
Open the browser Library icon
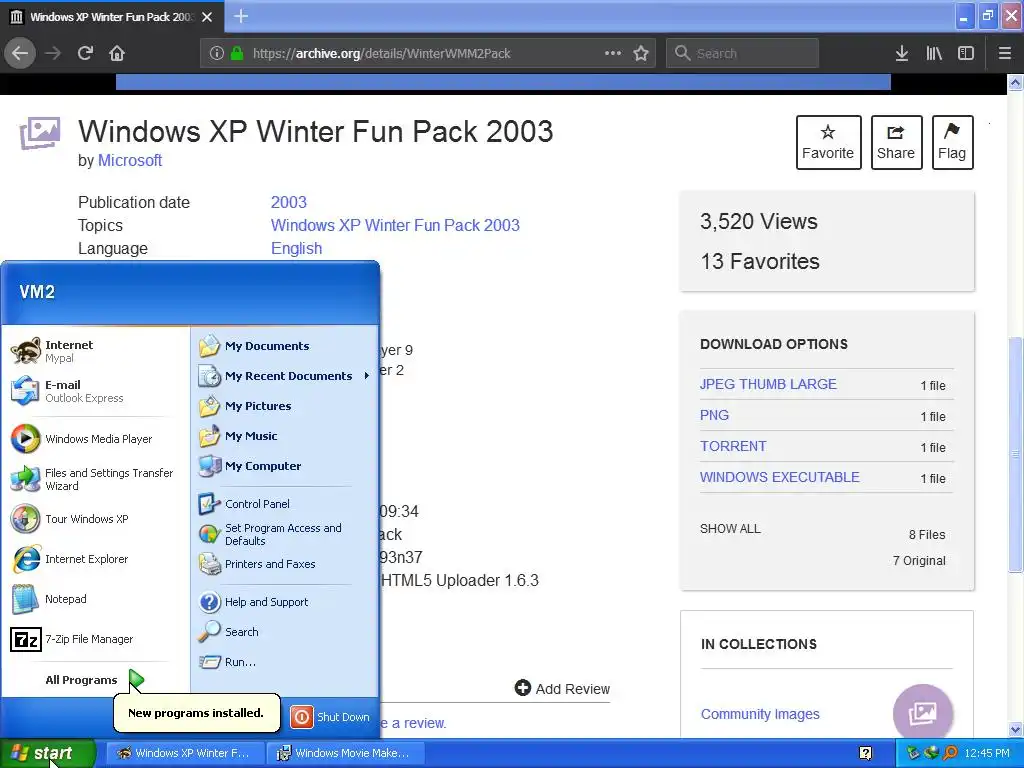934,53
